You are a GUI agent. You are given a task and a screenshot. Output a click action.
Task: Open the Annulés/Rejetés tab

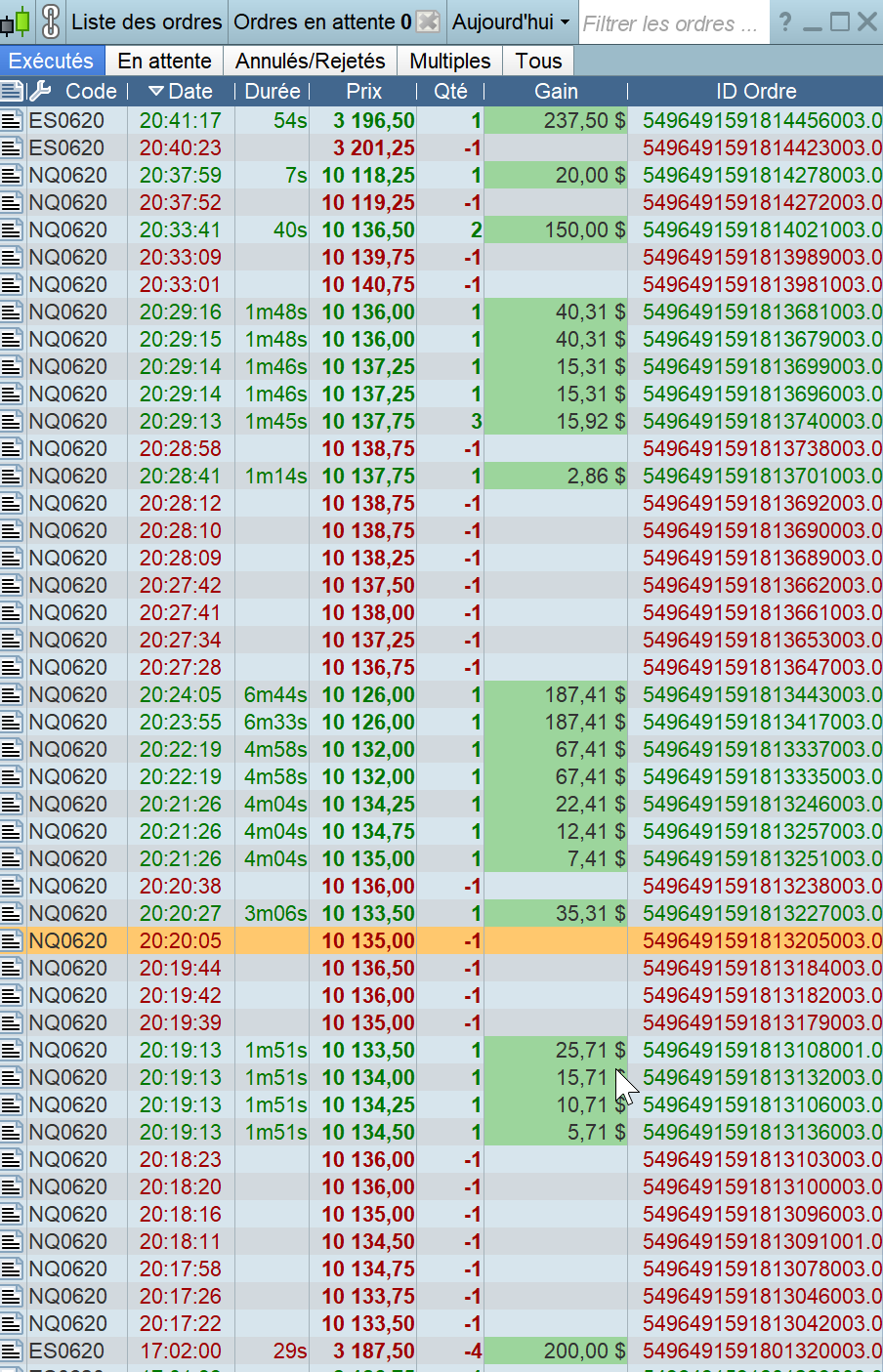point(311,61)
